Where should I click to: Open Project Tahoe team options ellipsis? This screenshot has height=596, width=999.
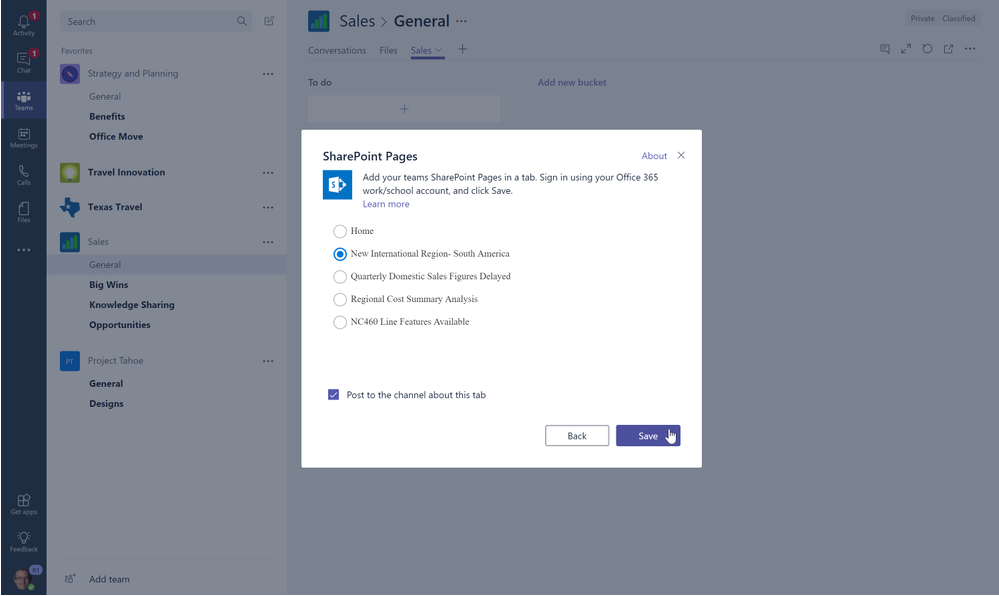(x=268, y=361)
